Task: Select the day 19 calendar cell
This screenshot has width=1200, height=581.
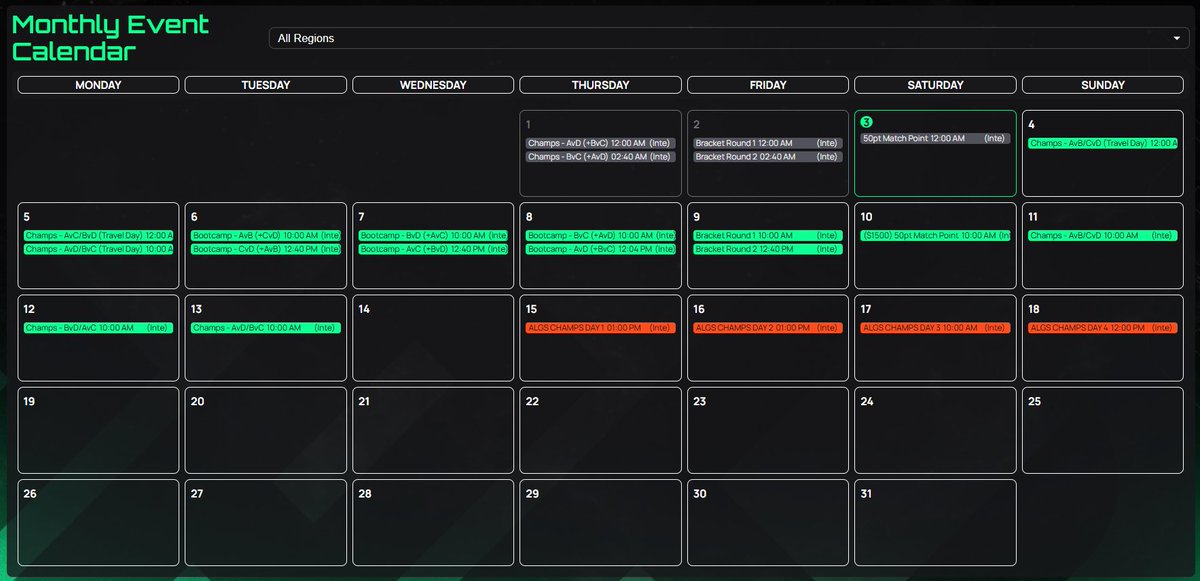Action: (98, 430)
